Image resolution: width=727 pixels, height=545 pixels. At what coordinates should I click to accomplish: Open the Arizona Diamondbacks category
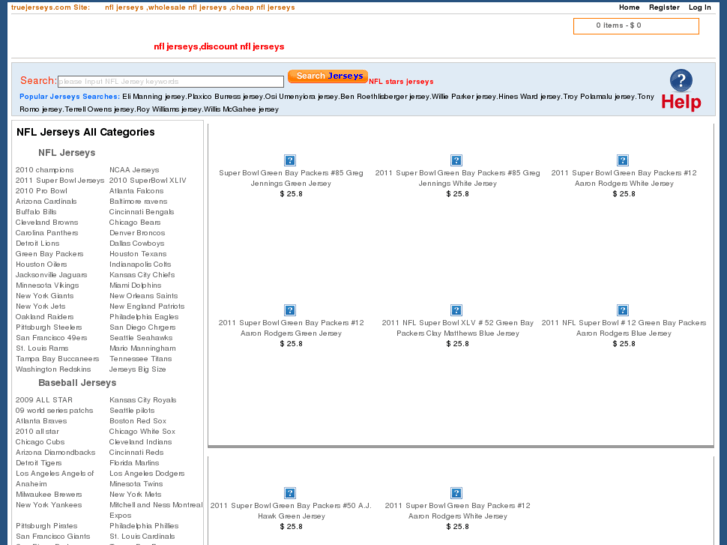coord(55,452)
